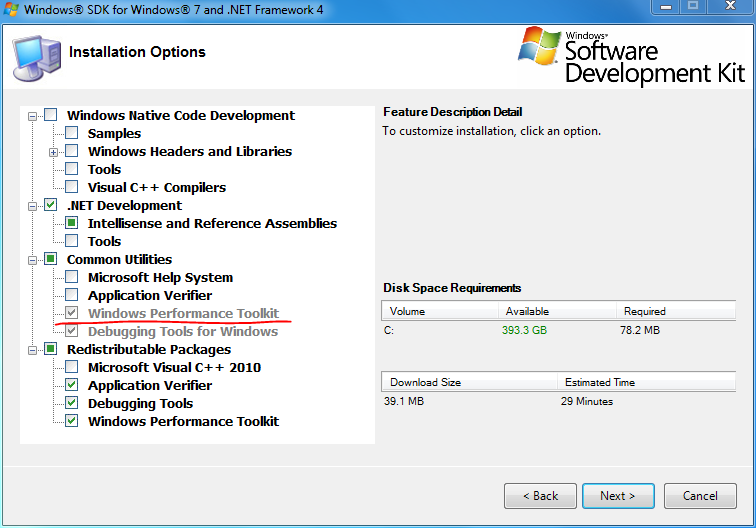Close the SDK setup window
756x528 pixels.
coord(731,6)
